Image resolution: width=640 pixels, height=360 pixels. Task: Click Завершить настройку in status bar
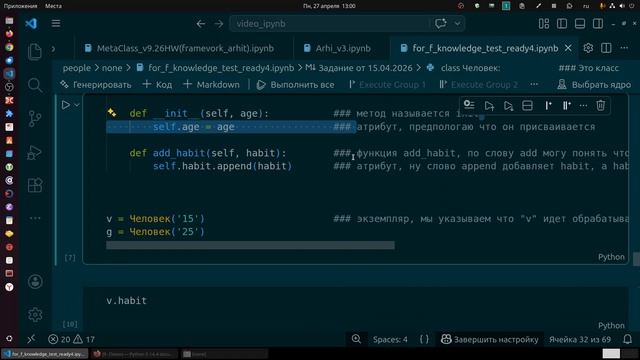click(x=490, y=339)
